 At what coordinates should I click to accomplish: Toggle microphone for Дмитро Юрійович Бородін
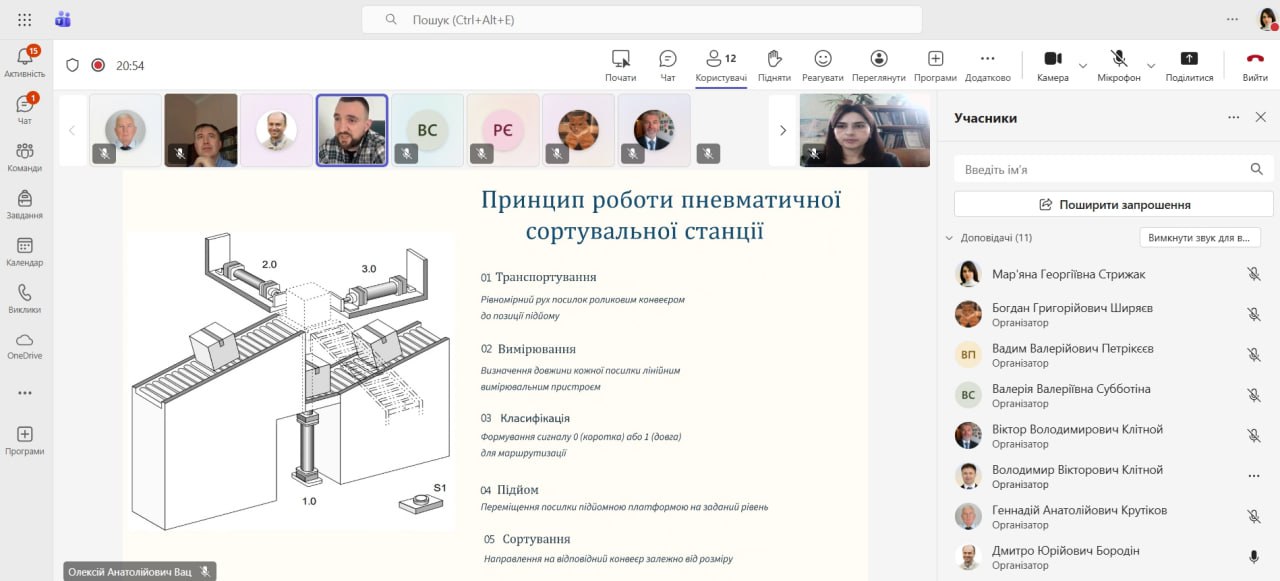point(1253,557)
